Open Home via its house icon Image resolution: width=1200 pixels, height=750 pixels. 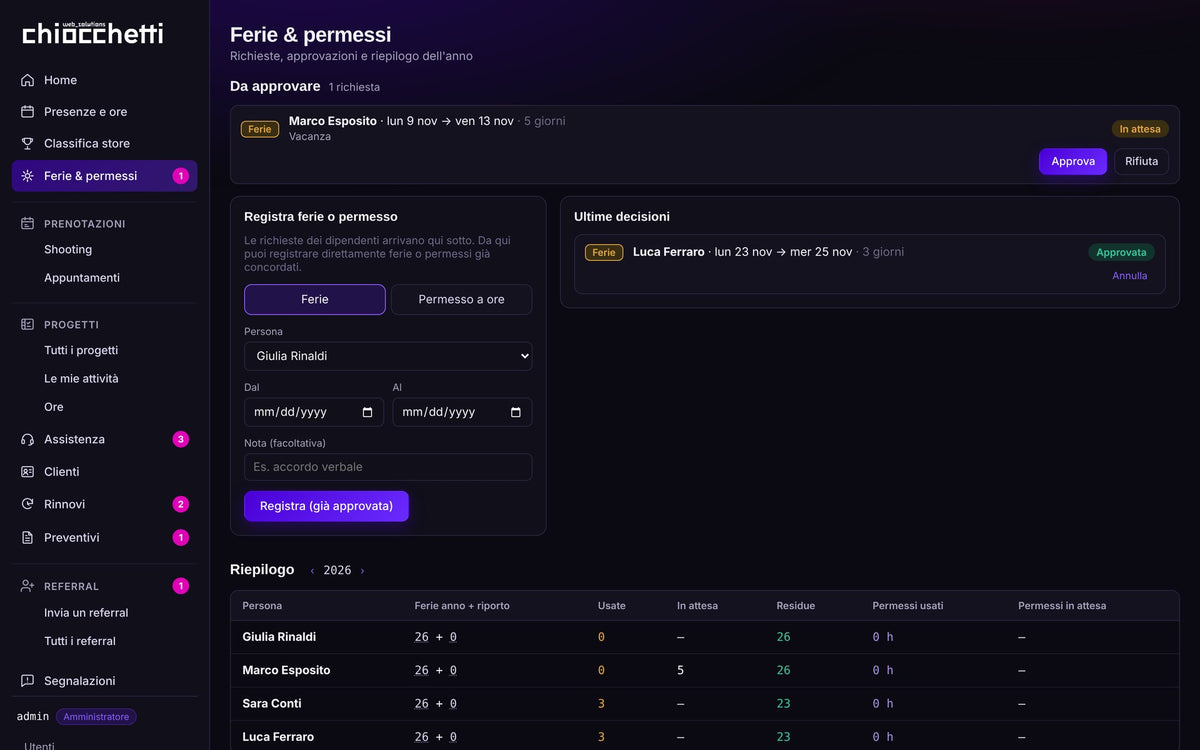click(x=27, y=80)
